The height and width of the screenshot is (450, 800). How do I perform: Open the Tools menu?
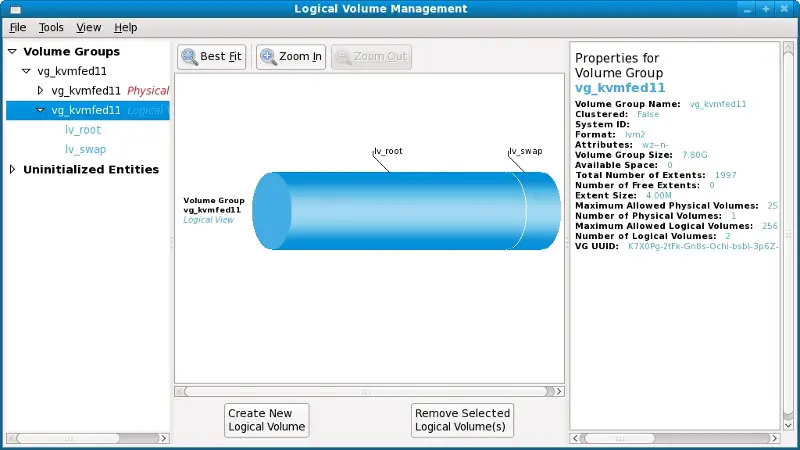click(x=51, y=28)
